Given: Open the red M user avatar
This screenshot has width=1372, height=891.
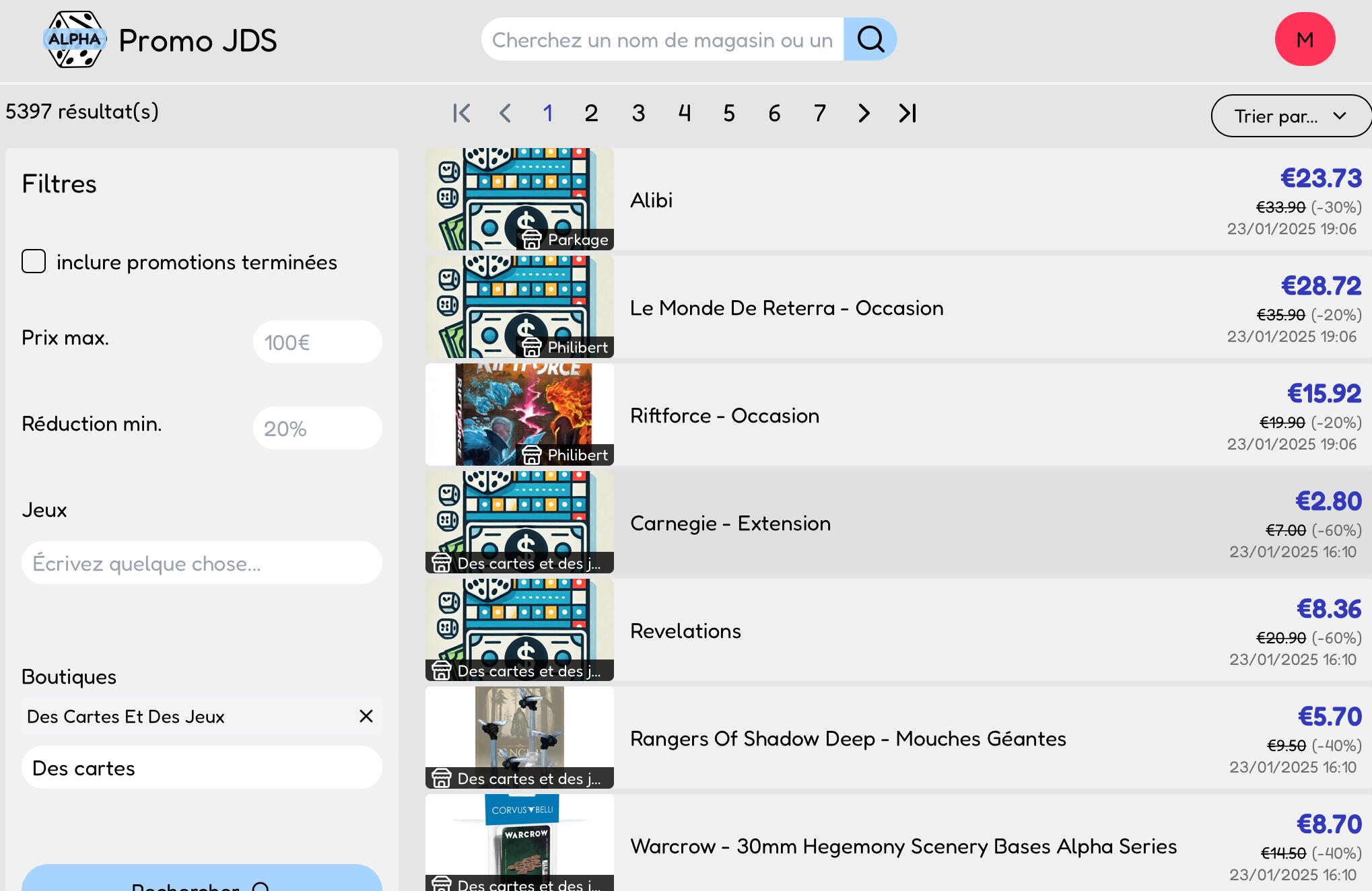Looking at the screenshot, I should 1305,39.
